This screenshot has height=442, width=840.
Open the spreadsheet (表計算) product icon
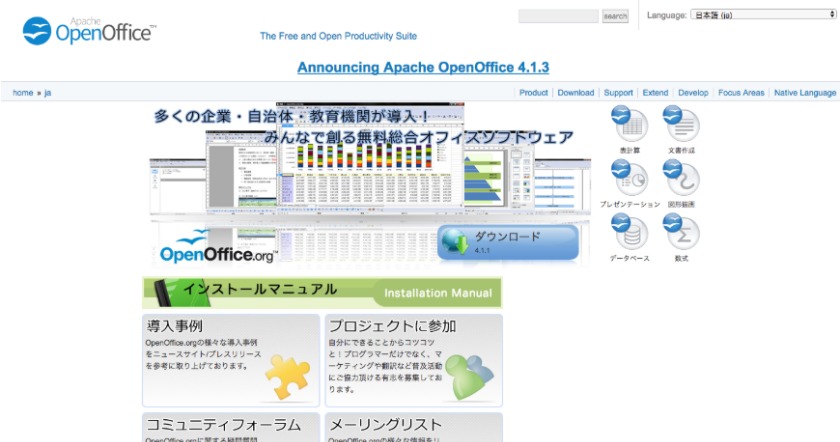[x=629, y=124]
